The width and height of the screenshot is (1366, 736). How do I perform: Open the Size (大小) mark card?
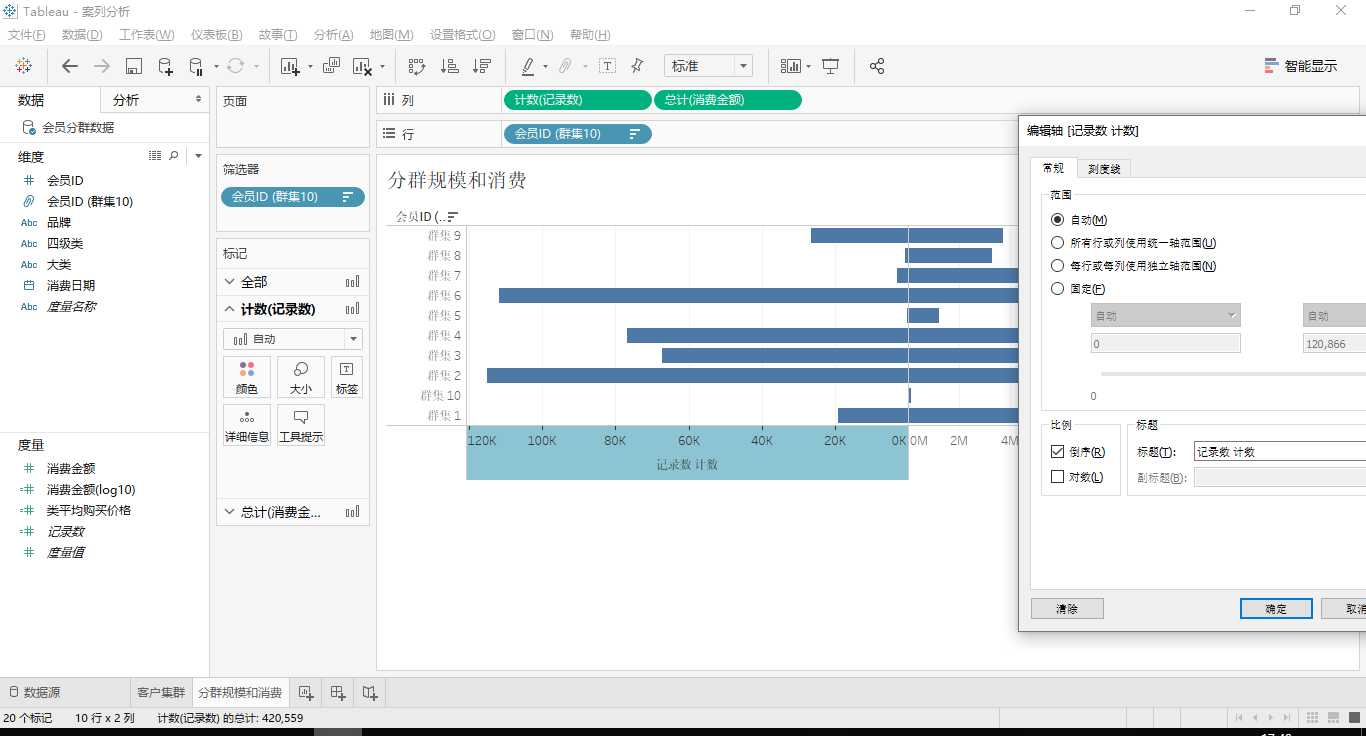[x=301, y=378]
